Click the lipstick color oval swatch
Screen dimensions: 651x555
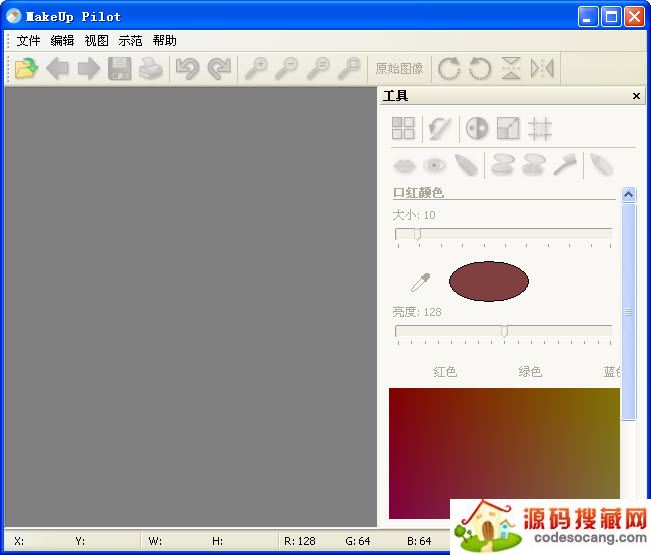pyautogui.click(x=489, y=282)
